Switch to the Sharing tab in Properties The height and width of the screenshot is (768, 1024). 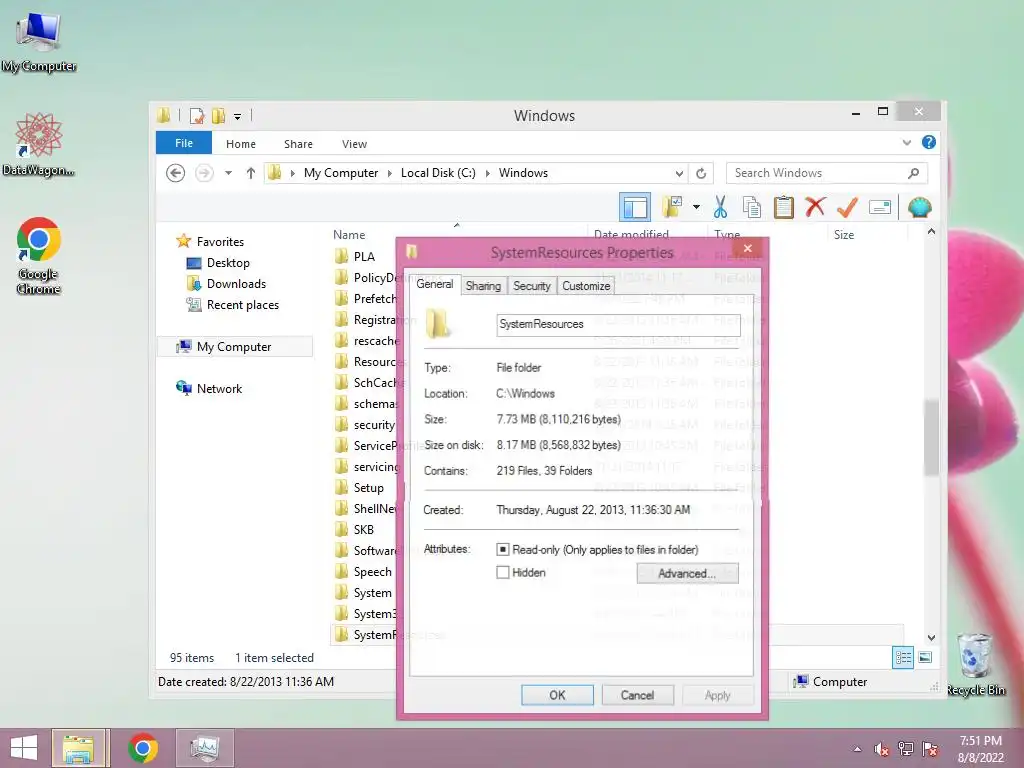483,286
